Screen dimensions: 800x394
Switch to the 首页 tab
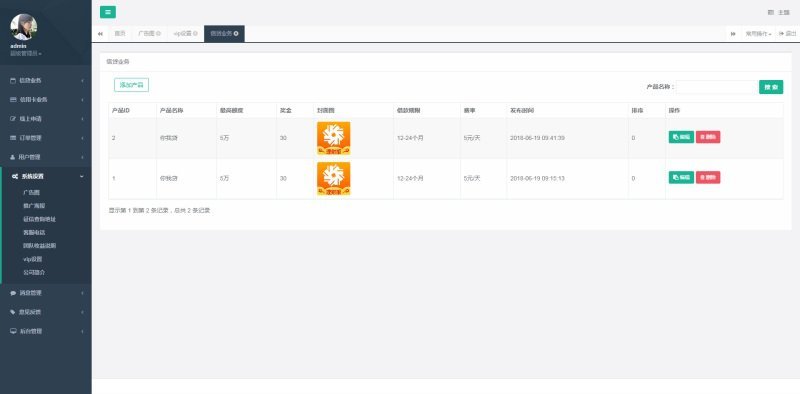(x=119, y=34)
